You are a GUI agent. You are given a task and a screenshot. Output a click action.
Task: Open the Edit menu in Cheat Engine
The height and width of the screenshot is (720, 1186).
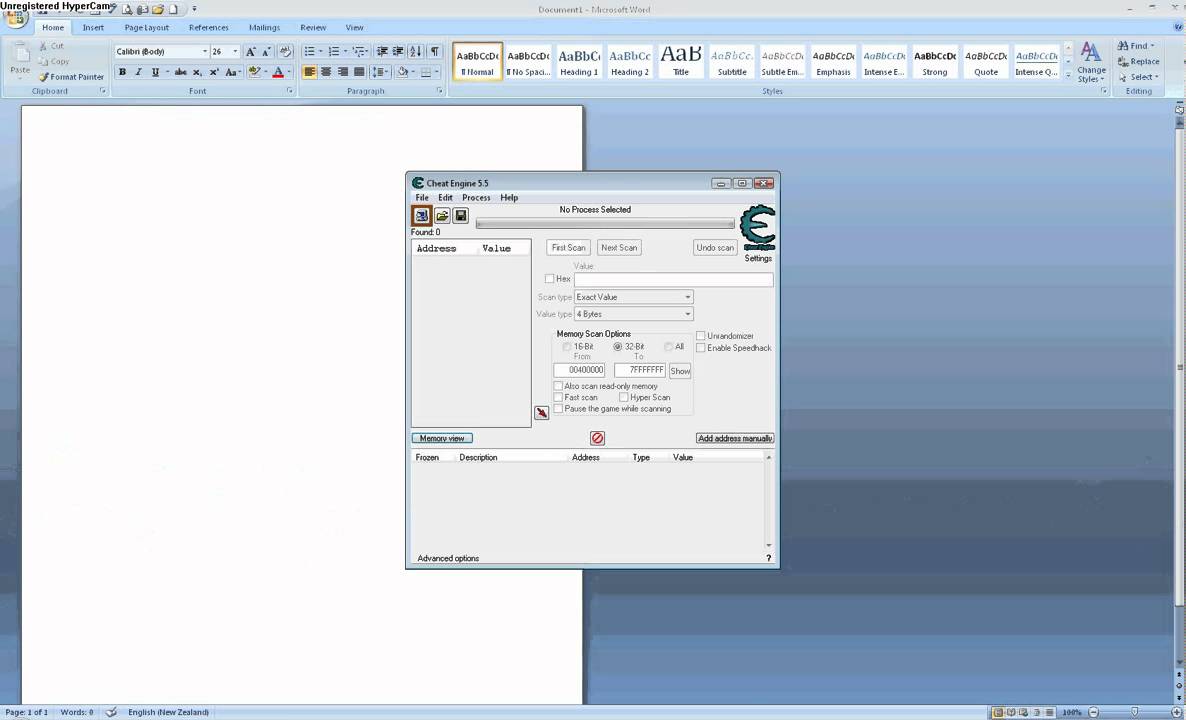(446, 197)
